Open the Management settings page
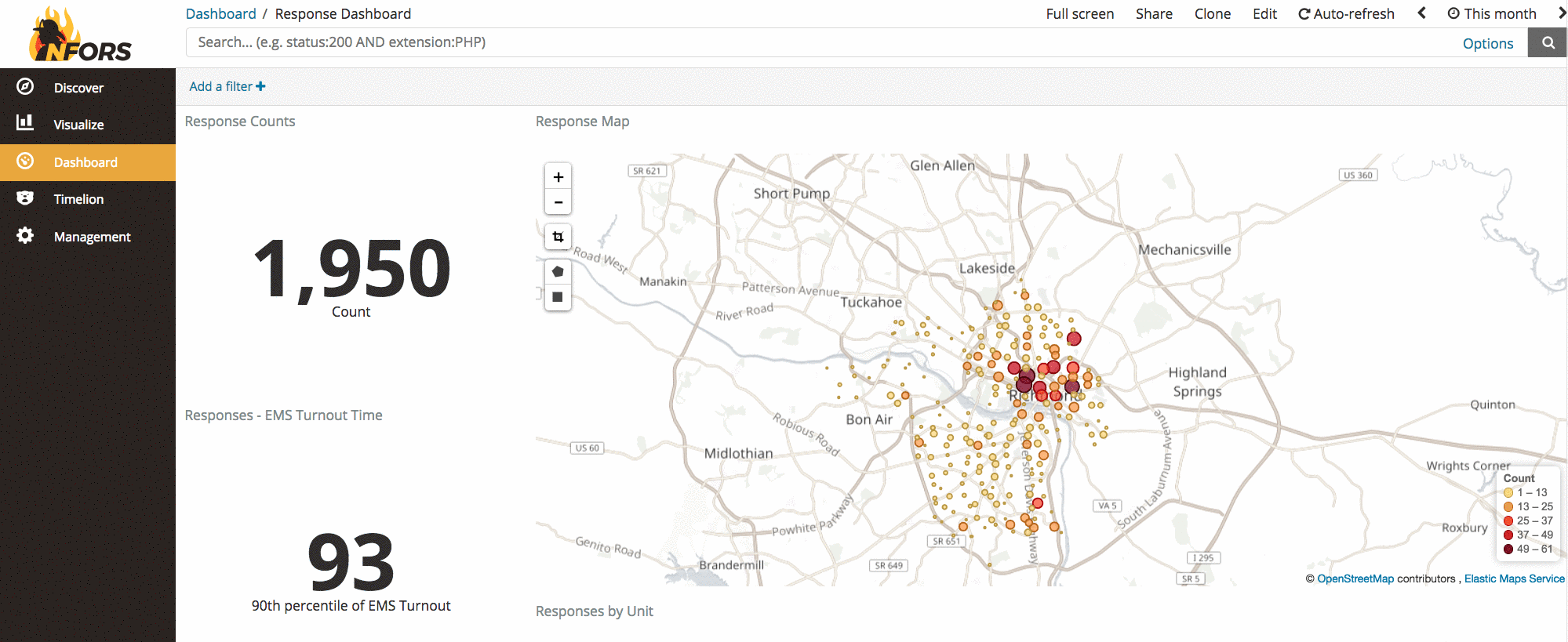This screenshot has width=1568, height=642. [x=92, y=237]
